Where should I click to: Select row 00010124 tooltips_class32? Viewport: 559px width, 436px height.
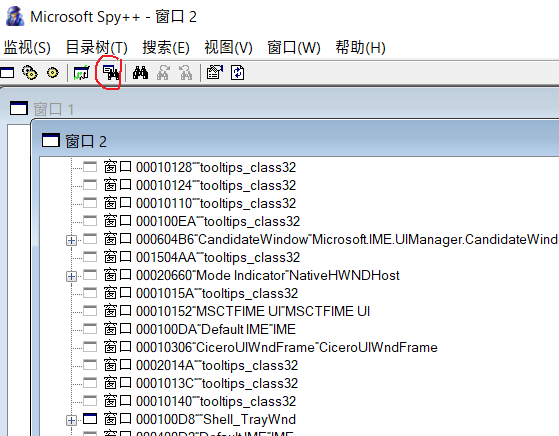click(200, 185)
